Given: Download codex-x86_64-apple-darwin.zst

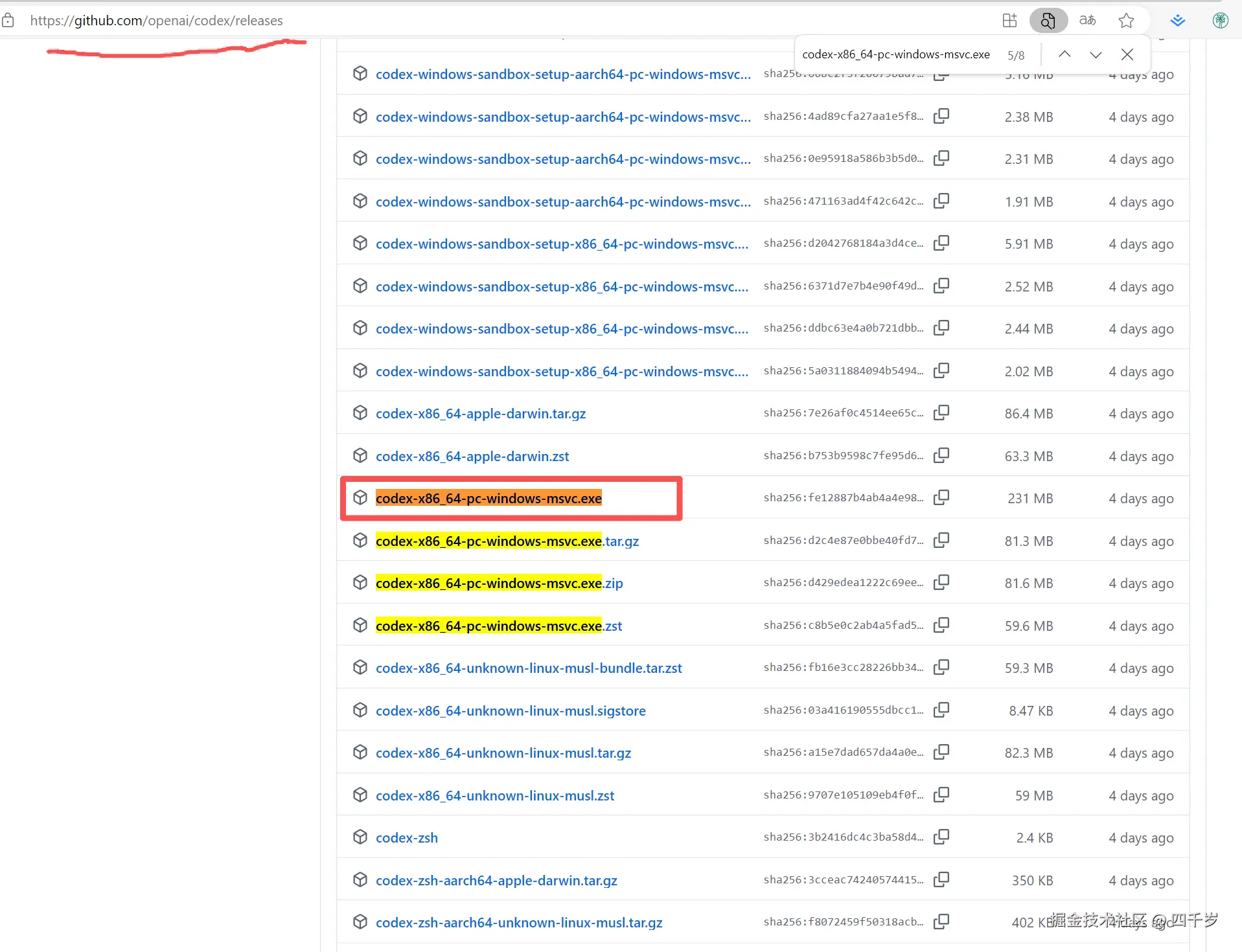Looking at the screenshot, I should tap(472, 456).
